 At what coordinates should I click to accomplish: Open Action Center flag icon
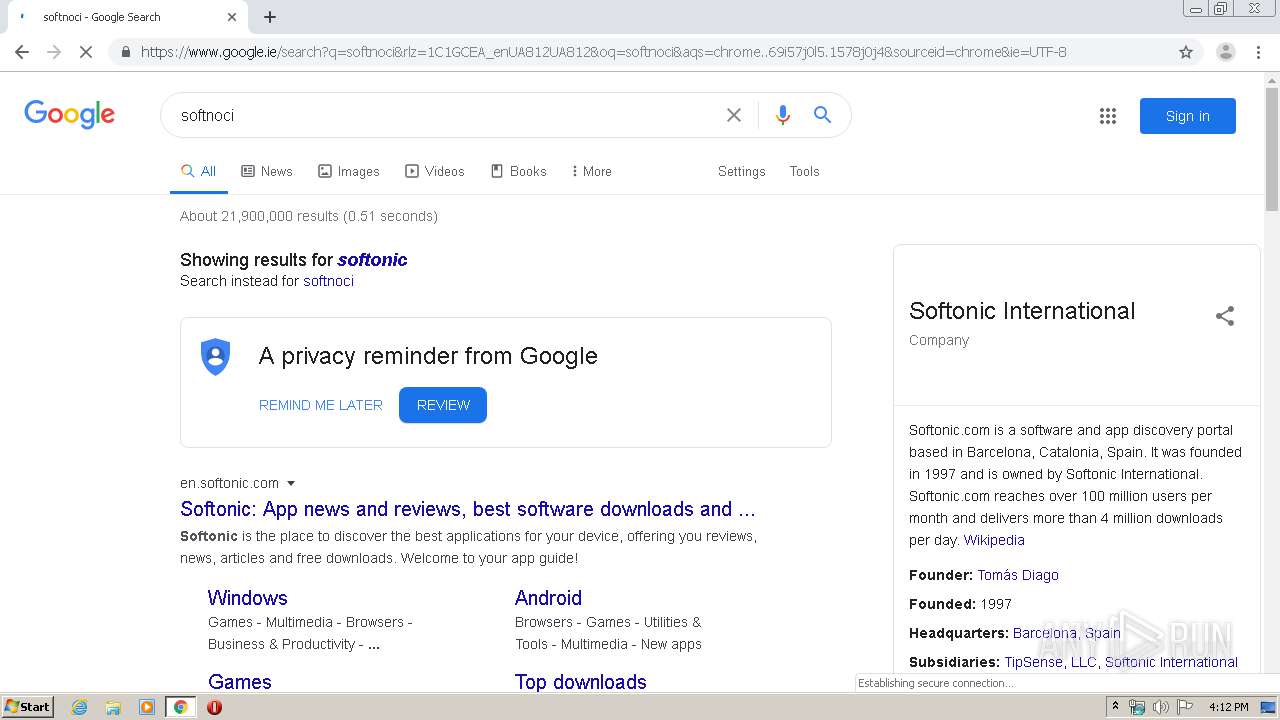1183,707
